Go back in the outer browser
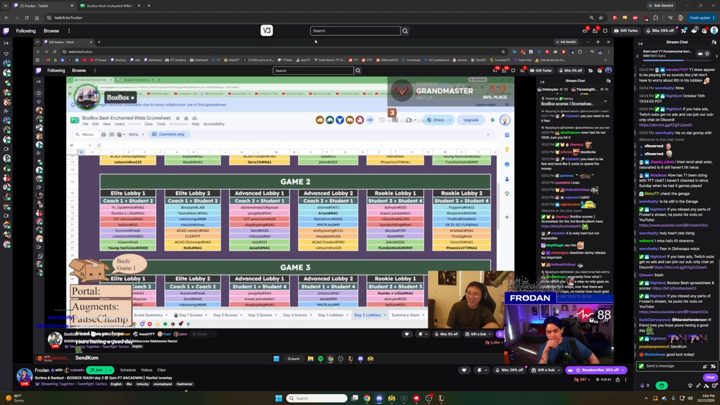Screen dimensions: 720x405 6,18
